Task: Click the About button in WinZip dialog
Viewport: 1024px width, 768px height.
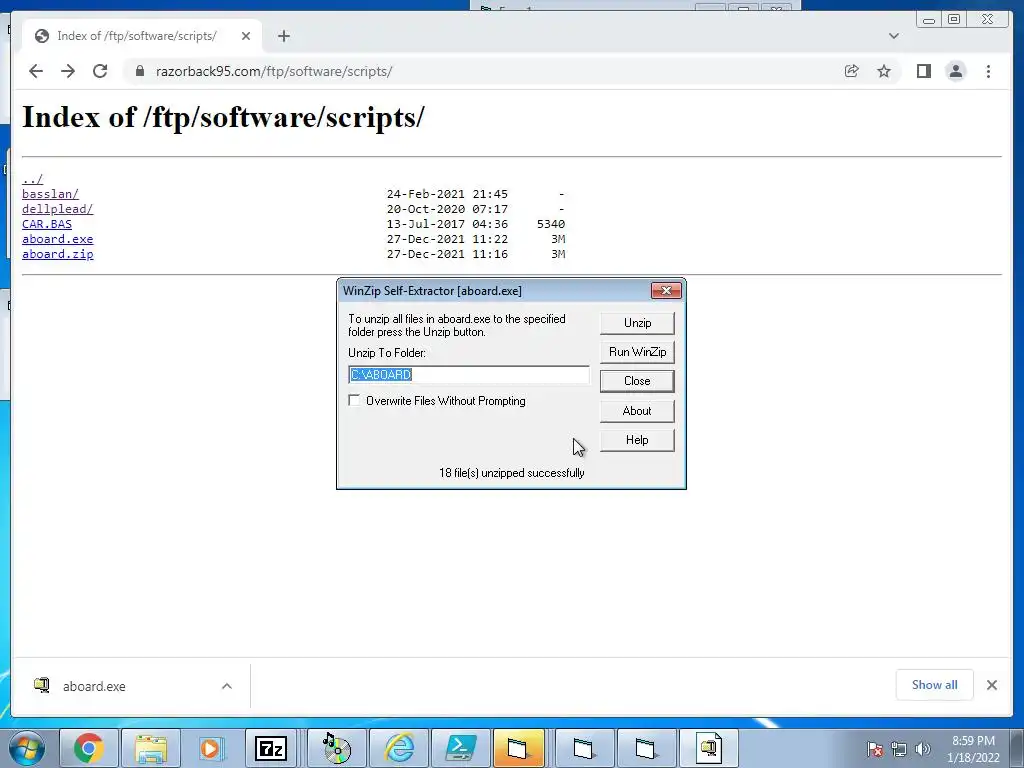Action: tap(637, 411)
